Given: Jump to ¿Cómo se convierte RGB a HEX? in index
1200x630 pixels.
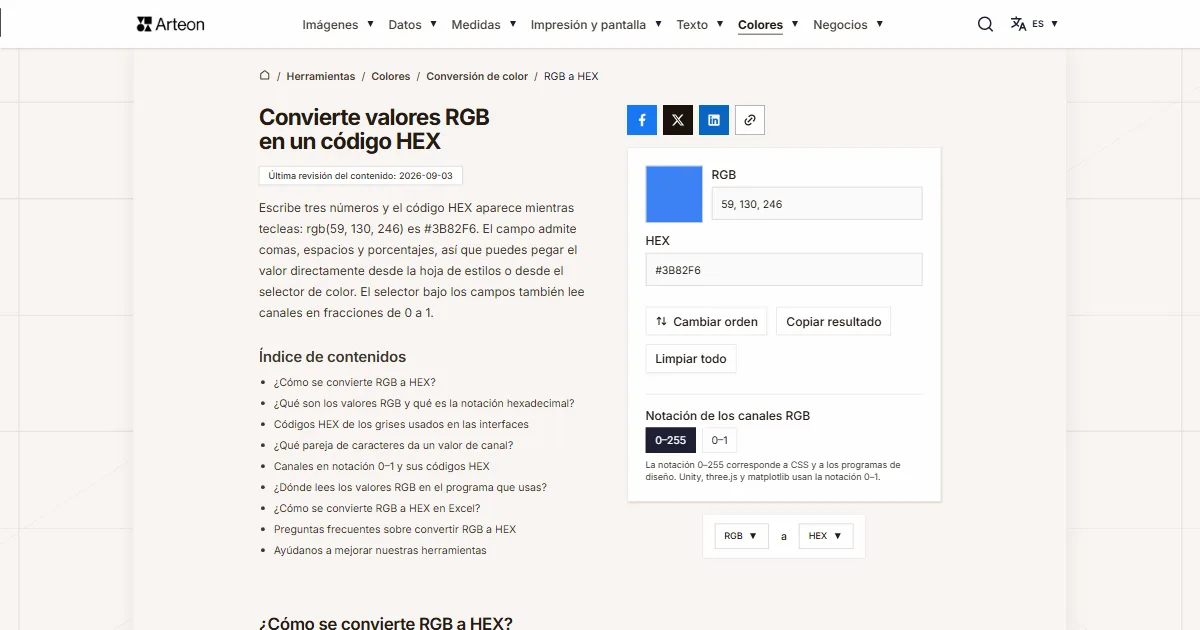Looking at the screenshot, I should pyautogui.click(x=355, y=382).
